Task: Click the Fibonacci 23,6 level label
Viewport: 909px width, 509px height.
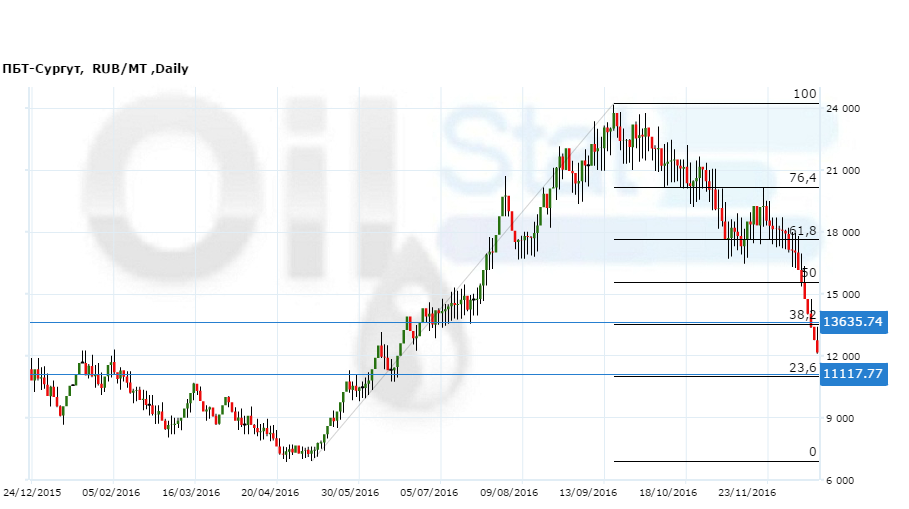Action: pyautogui.click(x=803, y=367)
